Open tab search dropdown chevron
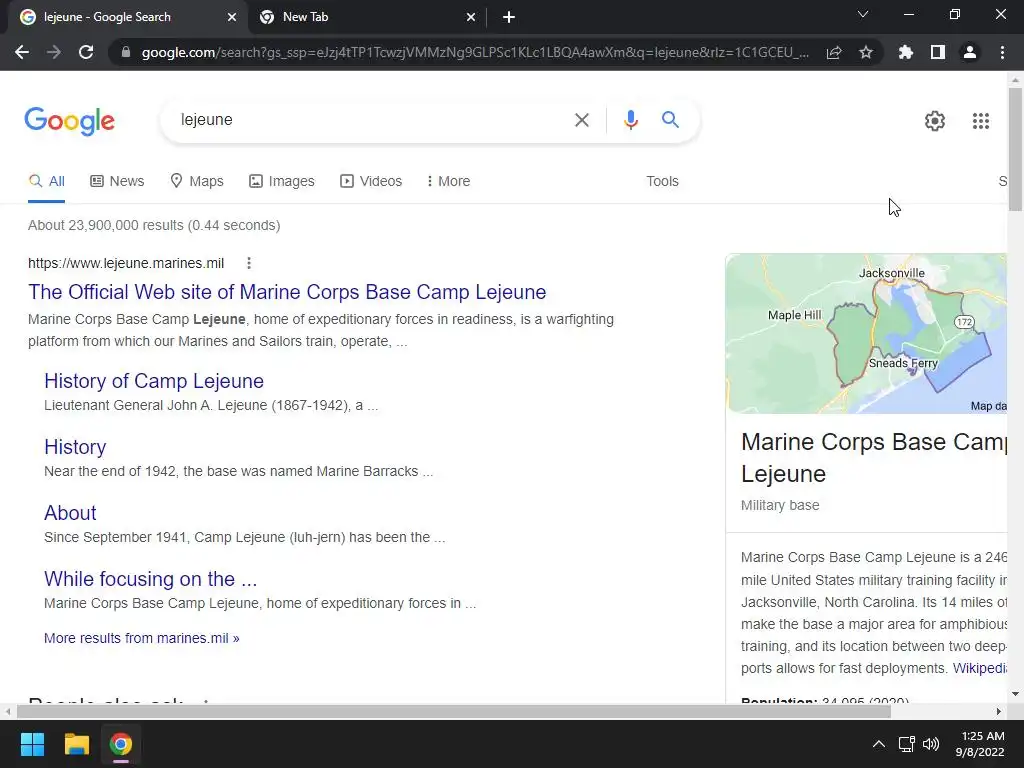The width and height of the screenshot is (1024, 768). coord(863,14)
